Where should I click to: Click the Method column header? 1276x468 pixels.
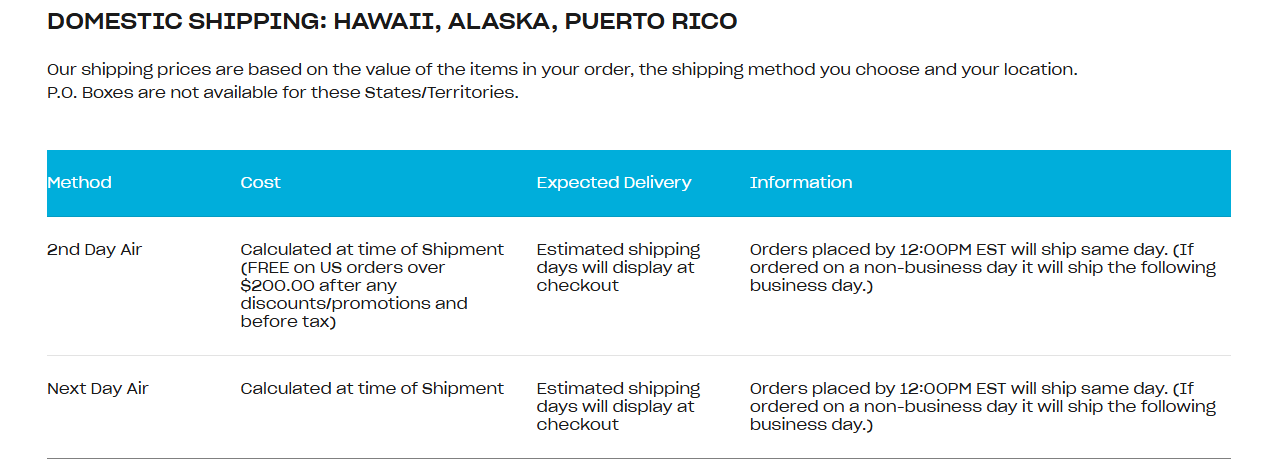point(80,182)
